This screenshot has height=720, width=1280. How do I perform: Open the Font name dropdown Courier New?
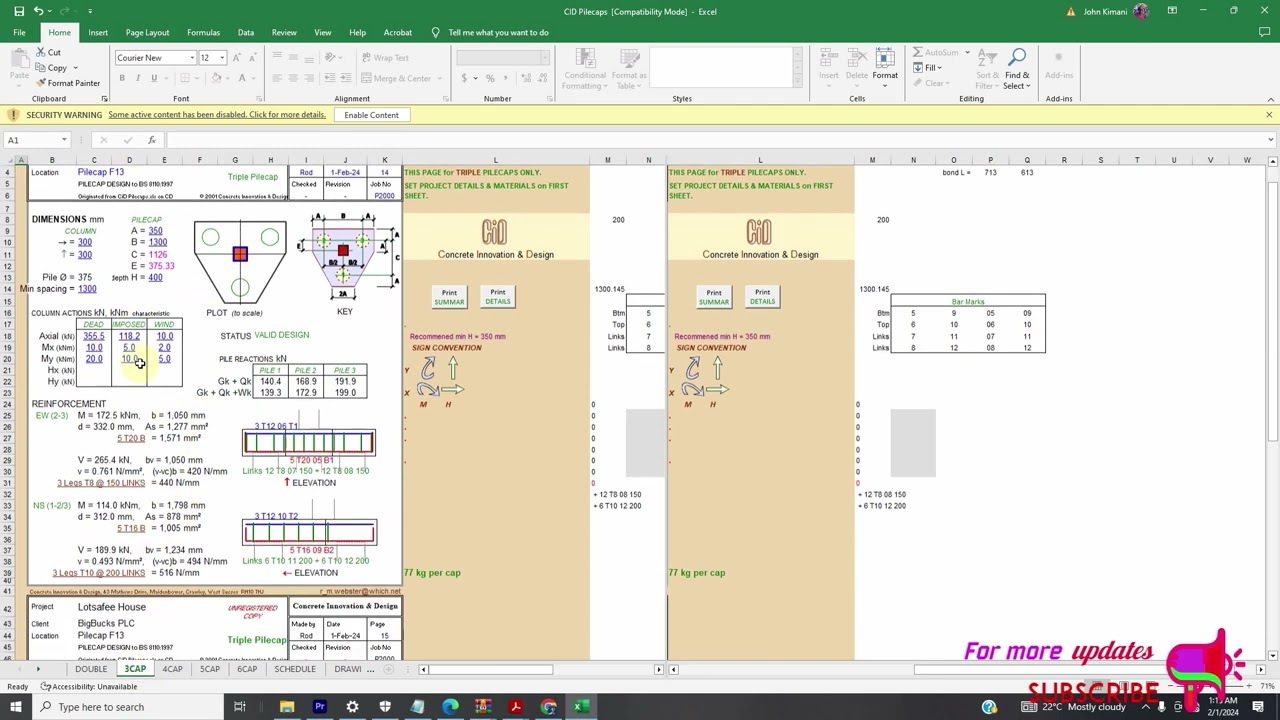[x=192, y=57]
